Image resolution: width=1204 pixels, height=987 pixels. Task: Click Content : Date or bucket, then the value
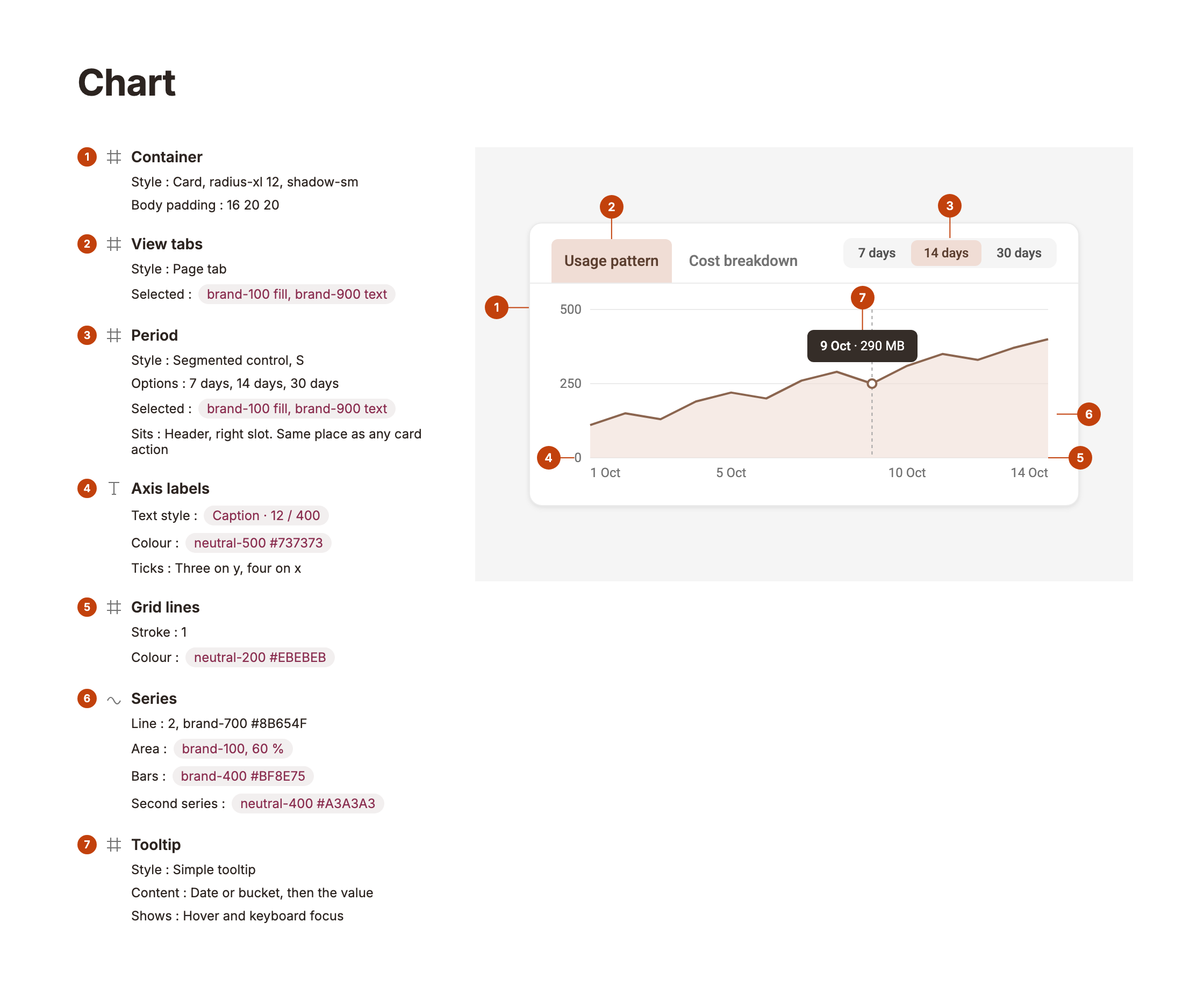252,892
